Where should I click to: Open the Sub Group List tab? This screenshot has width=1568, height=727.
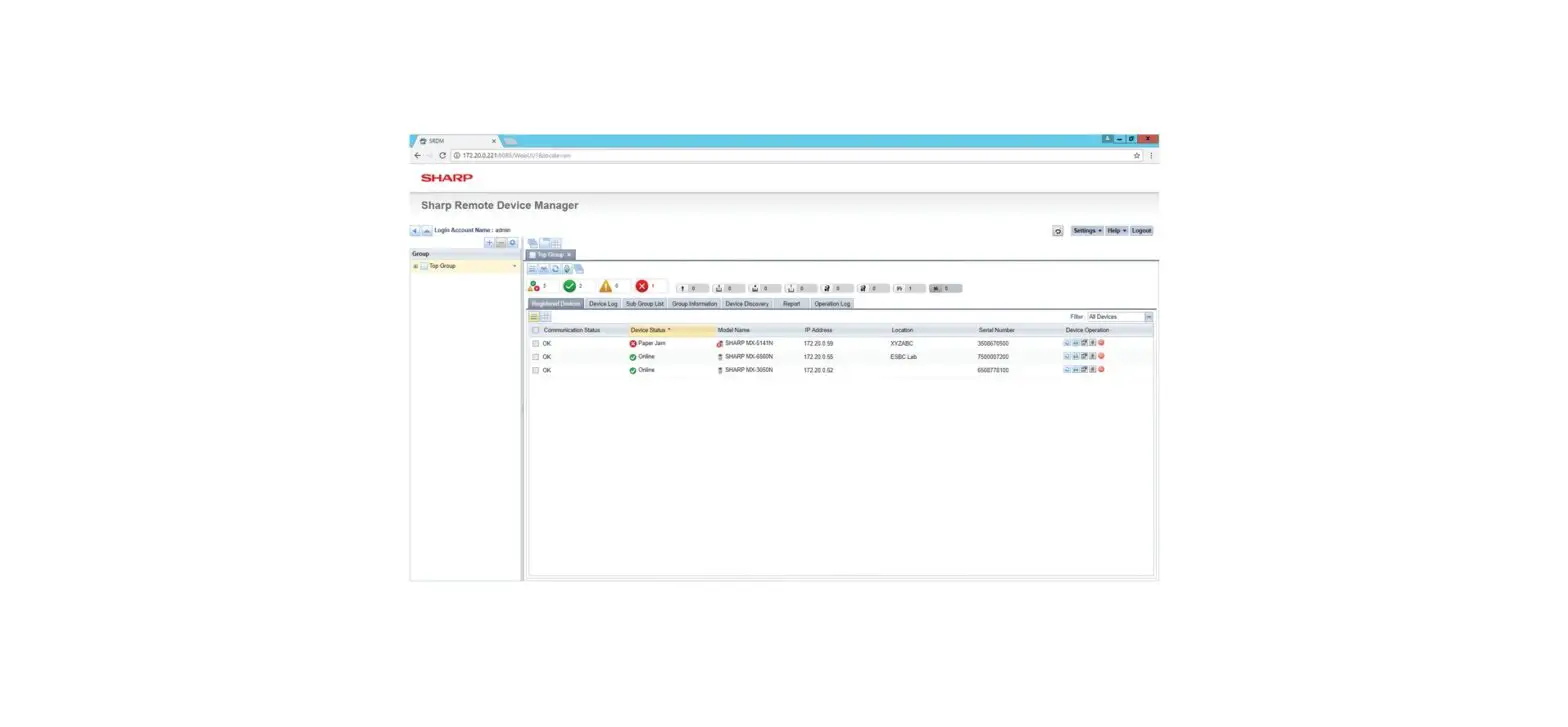coord(645,303)
